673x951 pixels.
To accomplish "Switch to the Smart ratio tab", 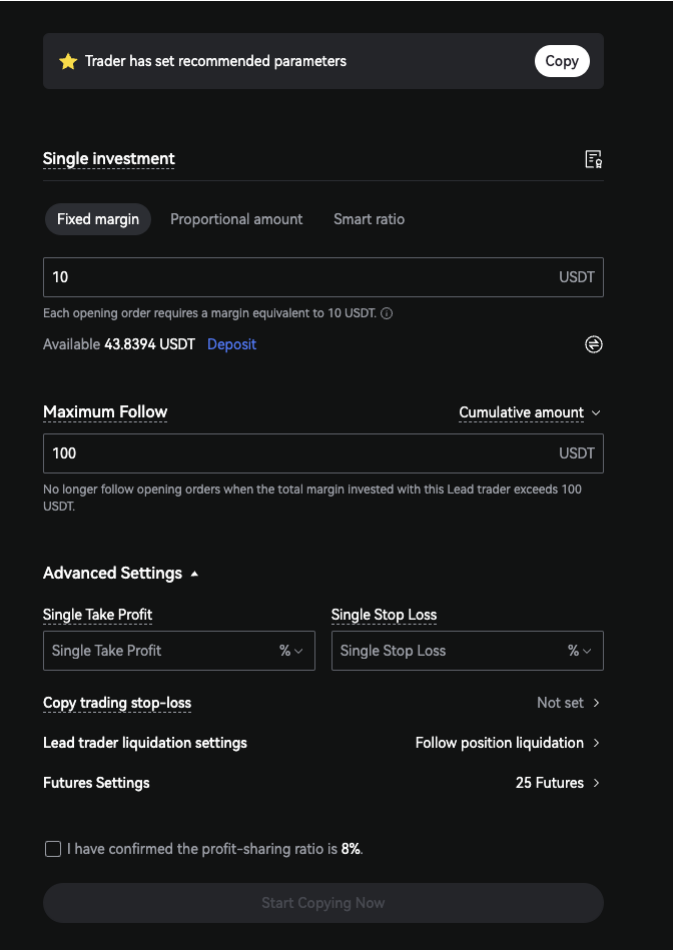I will point(369,219).
